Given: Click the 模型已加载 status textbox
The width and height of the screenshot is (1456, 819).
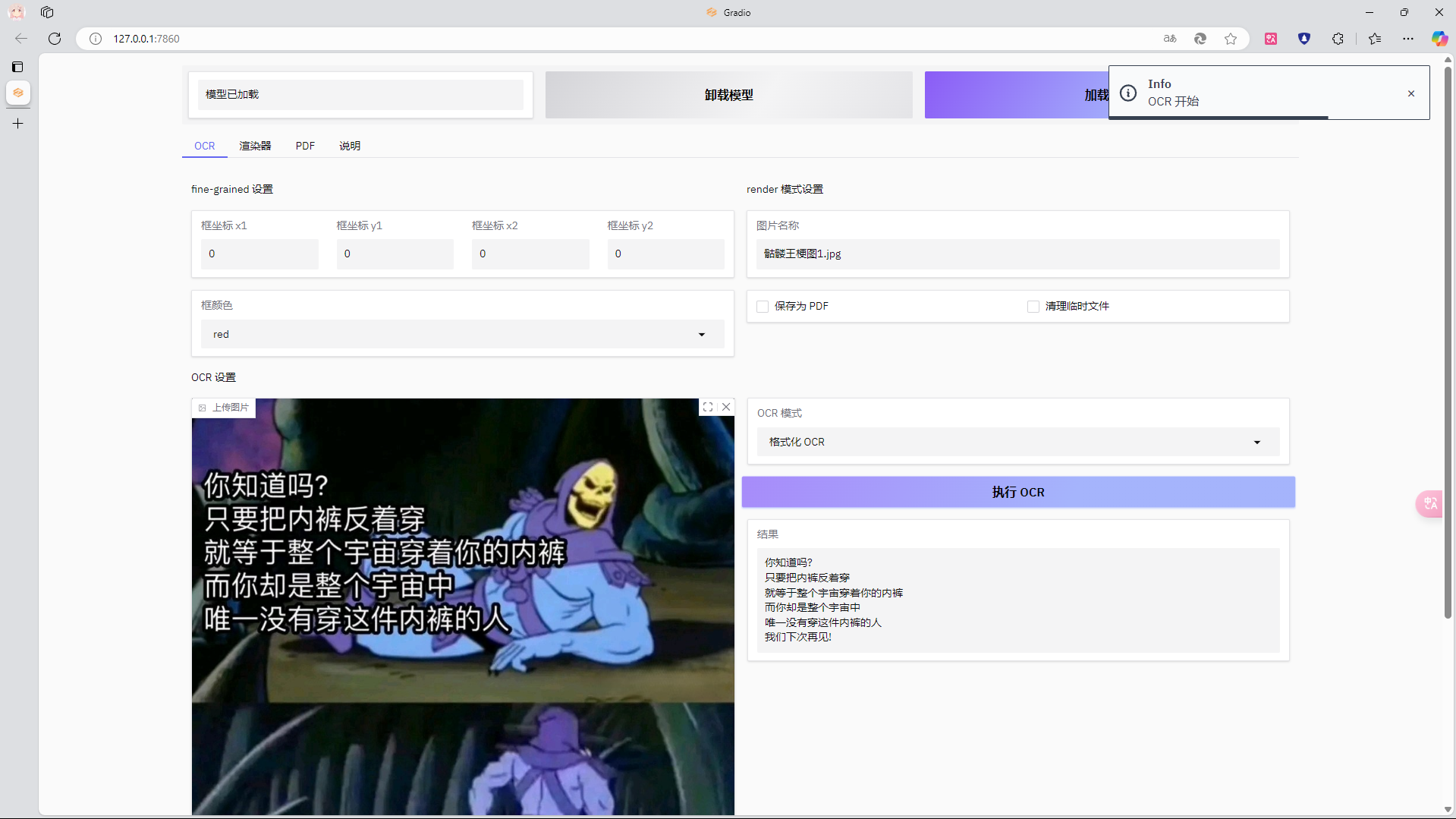Looking at the screenshot, I should (360, 95).
